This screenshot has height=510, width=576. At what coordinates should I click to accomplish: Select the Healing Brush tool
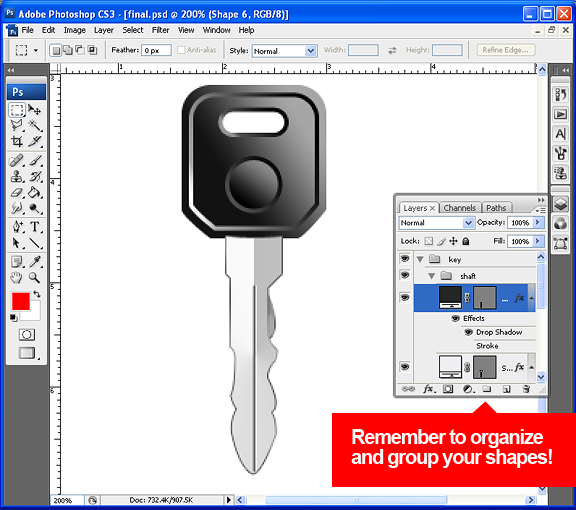tap(17, 161)
